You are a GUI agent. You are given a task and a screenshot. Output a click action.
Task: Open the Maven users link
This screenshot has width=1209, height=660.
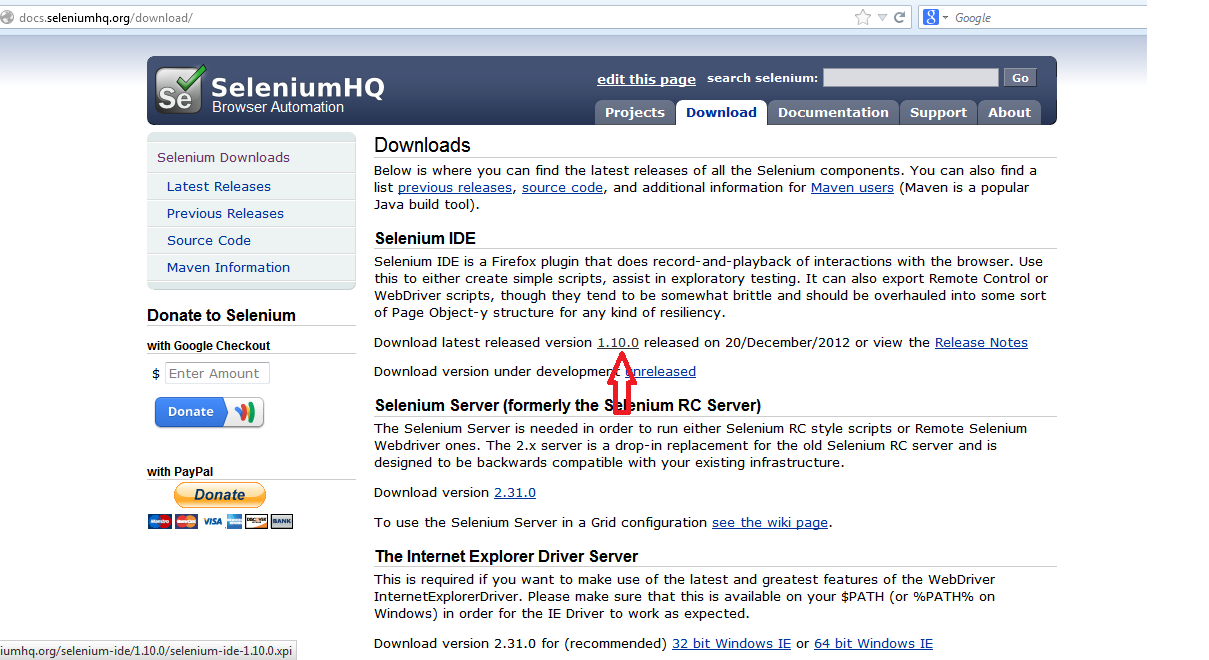852,187
